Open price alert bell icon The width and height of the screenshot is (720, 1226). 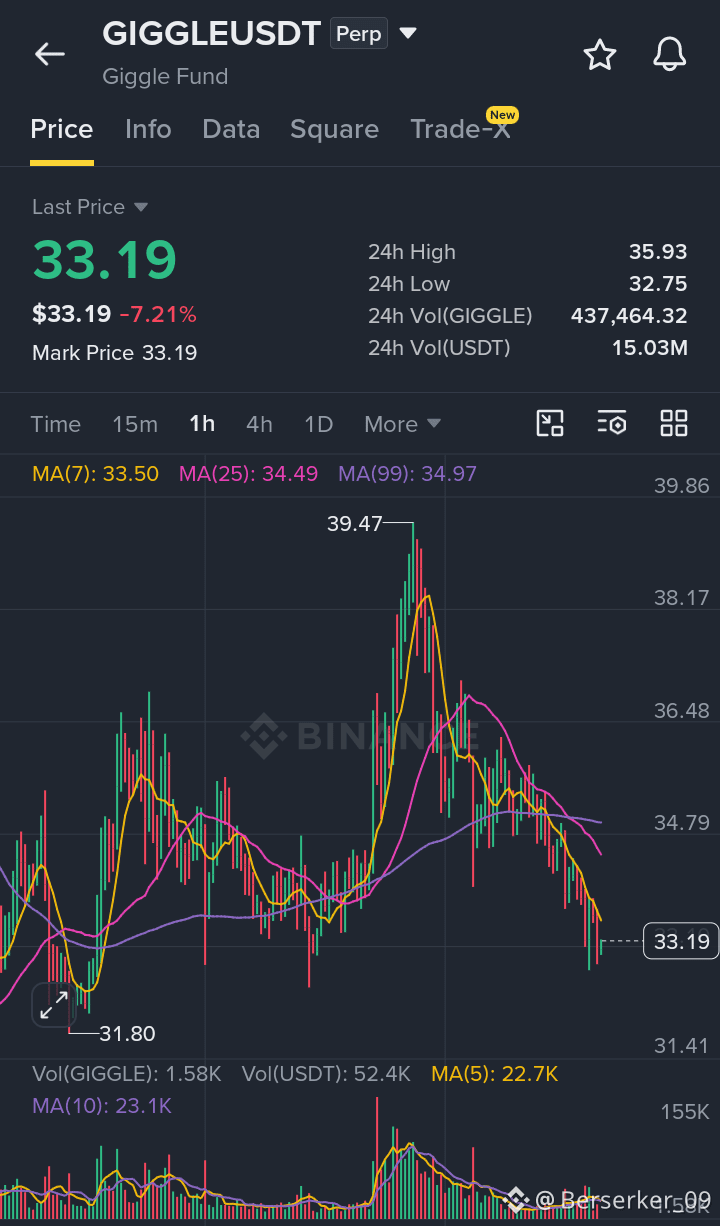[x=669, y=55]
